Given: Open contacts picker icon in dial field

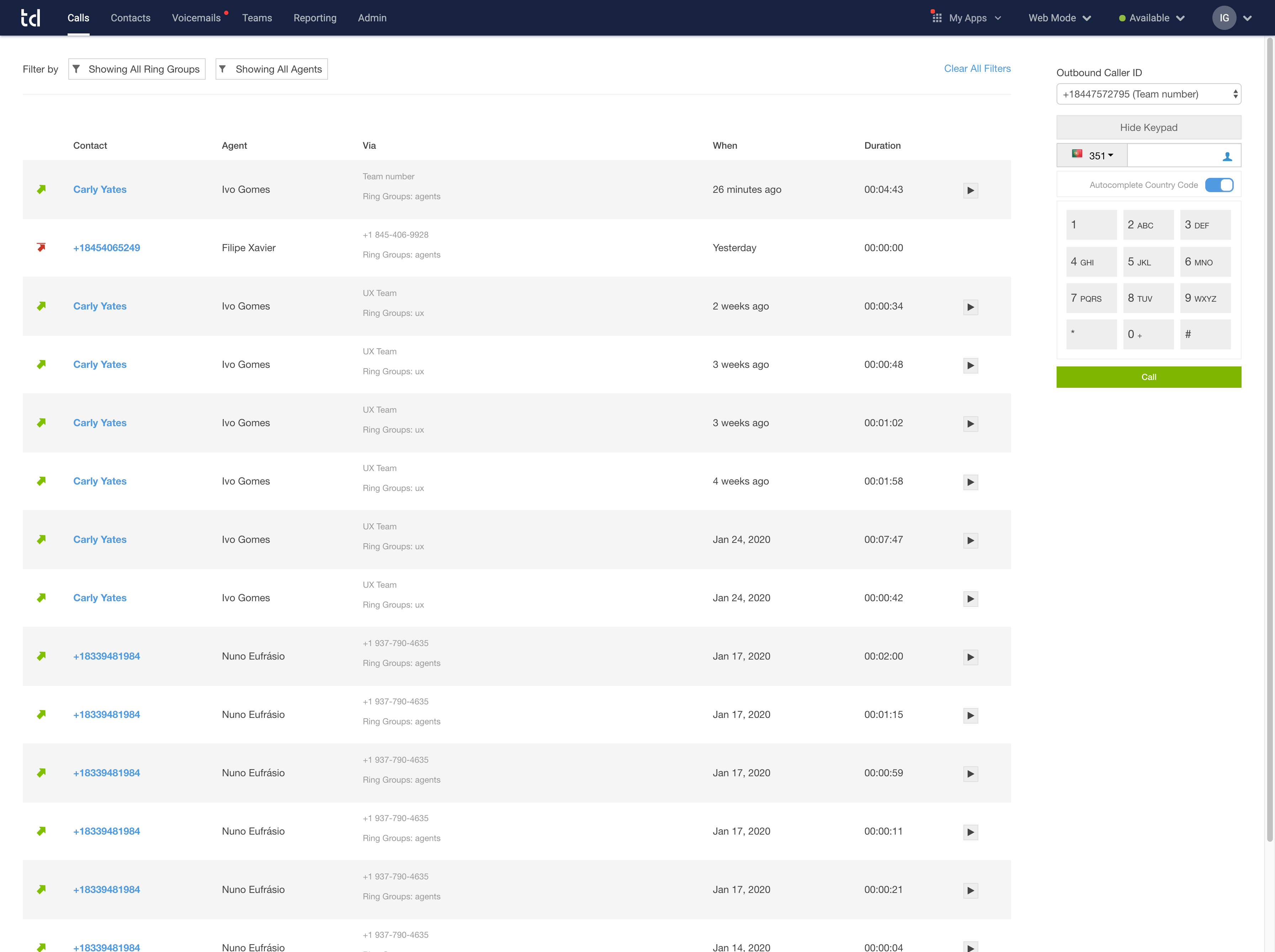Looking at the screenshot, I should click(x=1227, y=156).
